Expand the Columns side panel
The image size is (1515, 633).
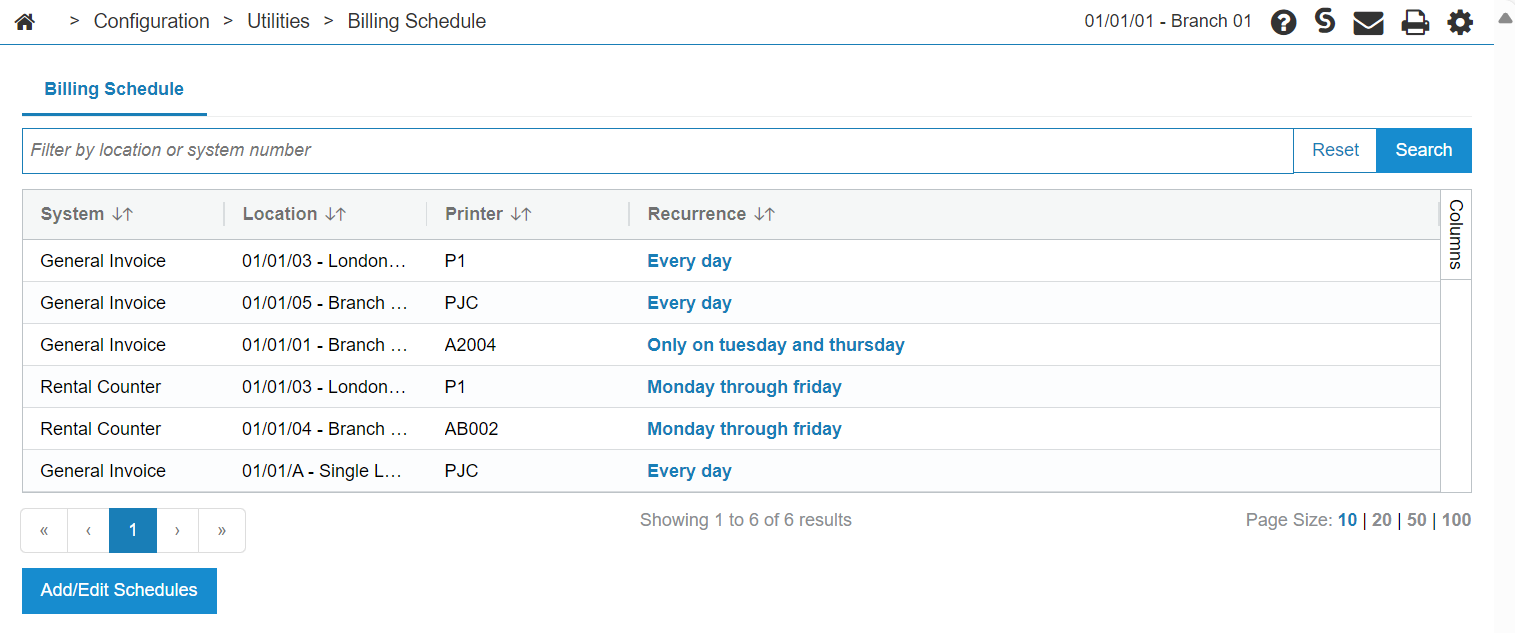click(1456, 235)
